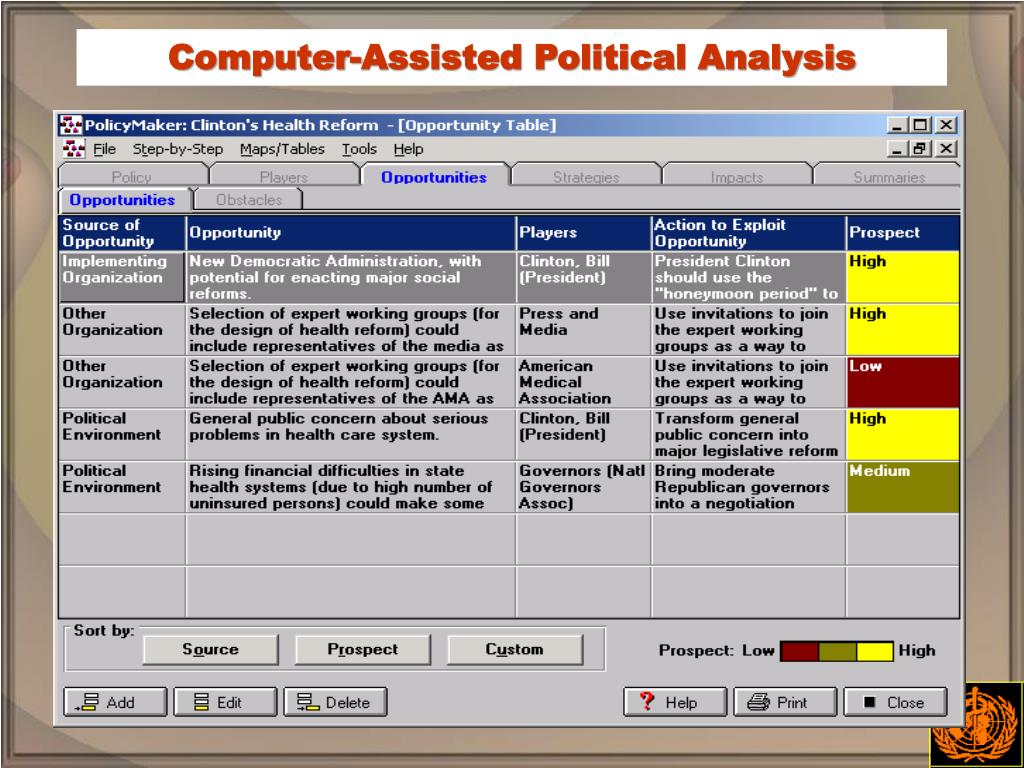Screen dimensions: 1024x768
Task: Select the American Medical Association players cell
Action: point(583,382)
